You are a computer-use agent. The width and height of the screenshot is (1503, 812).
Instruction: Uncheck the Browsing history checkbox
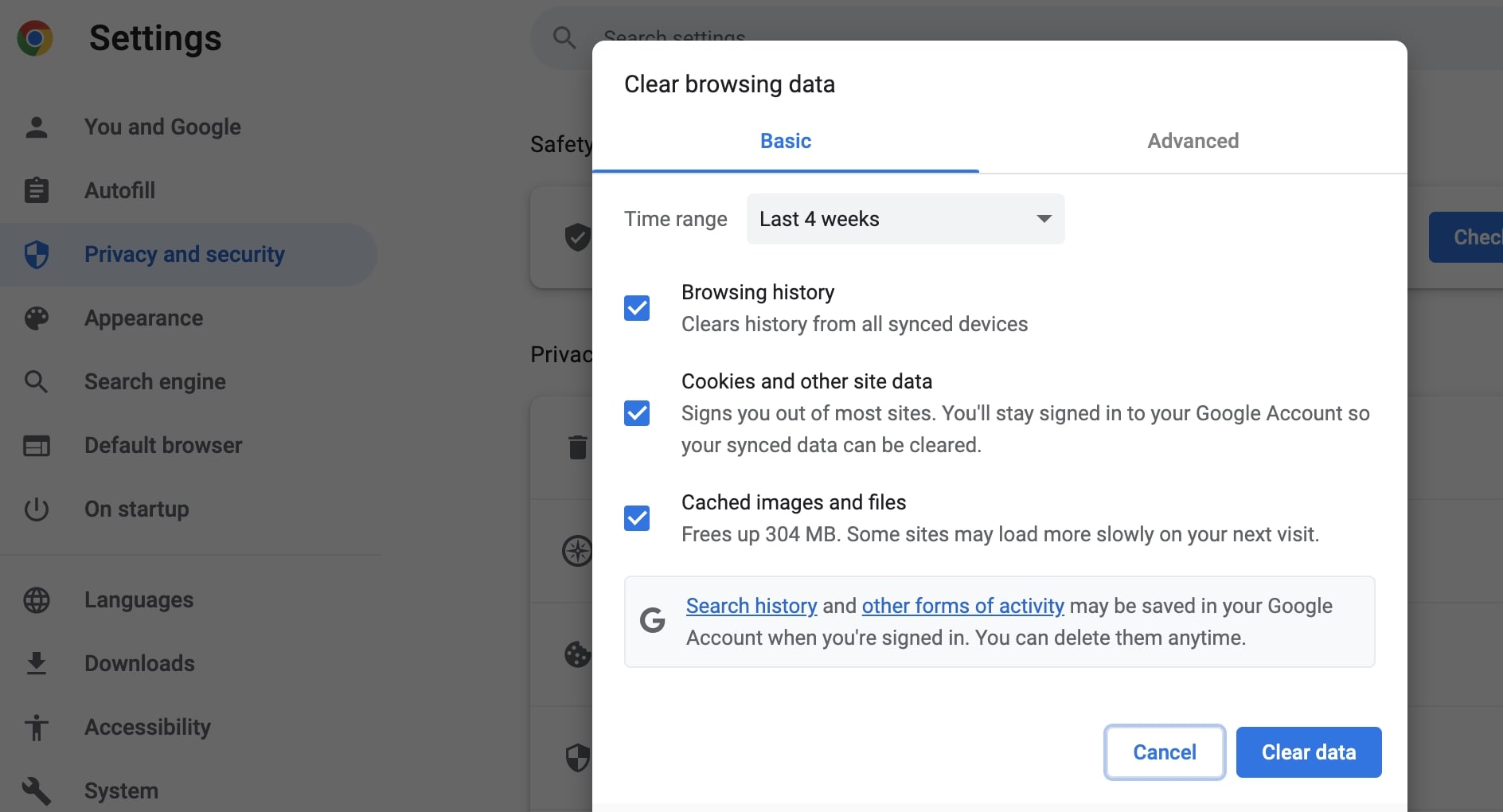pyautogui.click(x=637, y=308)
